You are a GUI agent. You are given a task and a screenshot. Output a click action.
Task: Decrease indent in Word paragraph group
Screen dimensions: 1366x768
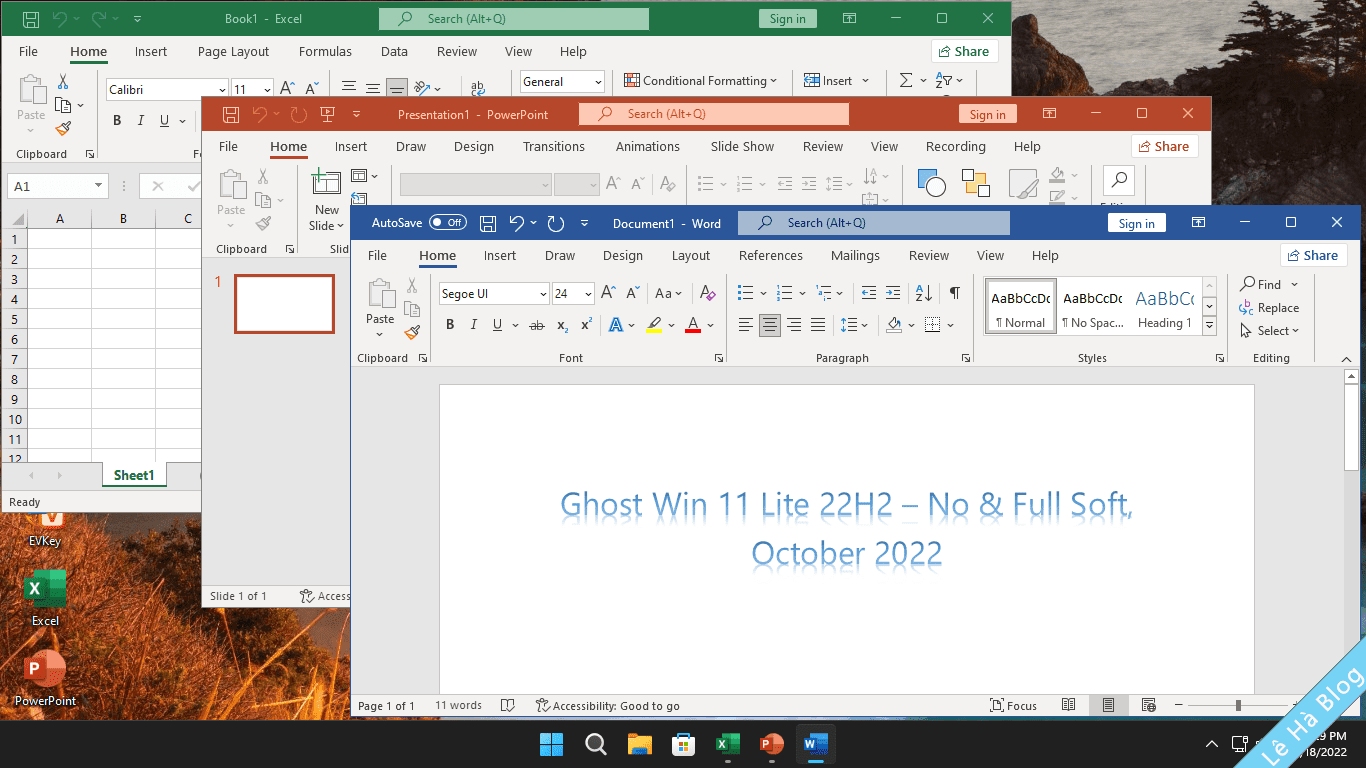(x=869, y=293)
